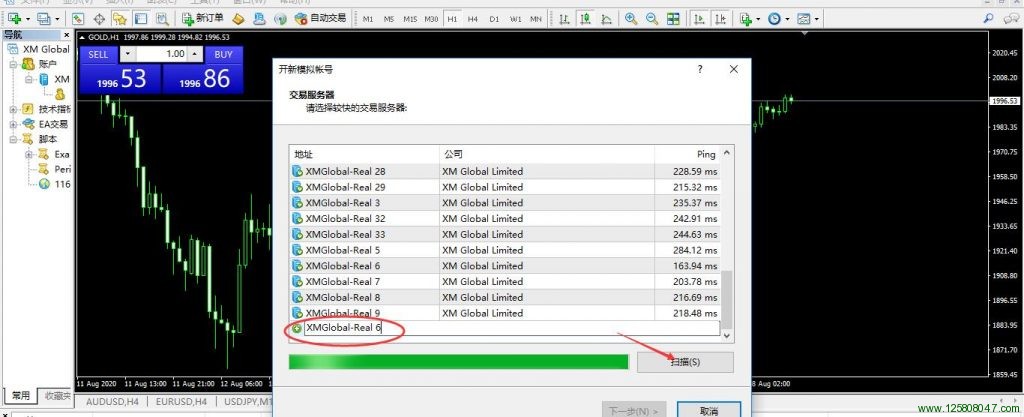The width and height of the screenshot is (1024, 417).
Task: Toggle the Data Window crosshair icon
Action: point(99,19)
